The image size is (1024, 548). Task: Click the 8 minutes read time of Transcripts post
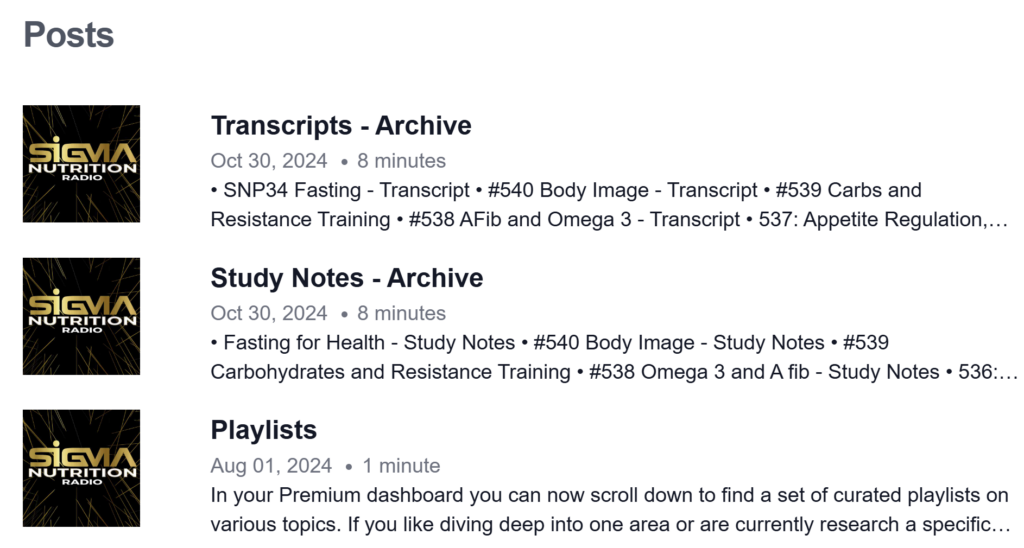401,161
